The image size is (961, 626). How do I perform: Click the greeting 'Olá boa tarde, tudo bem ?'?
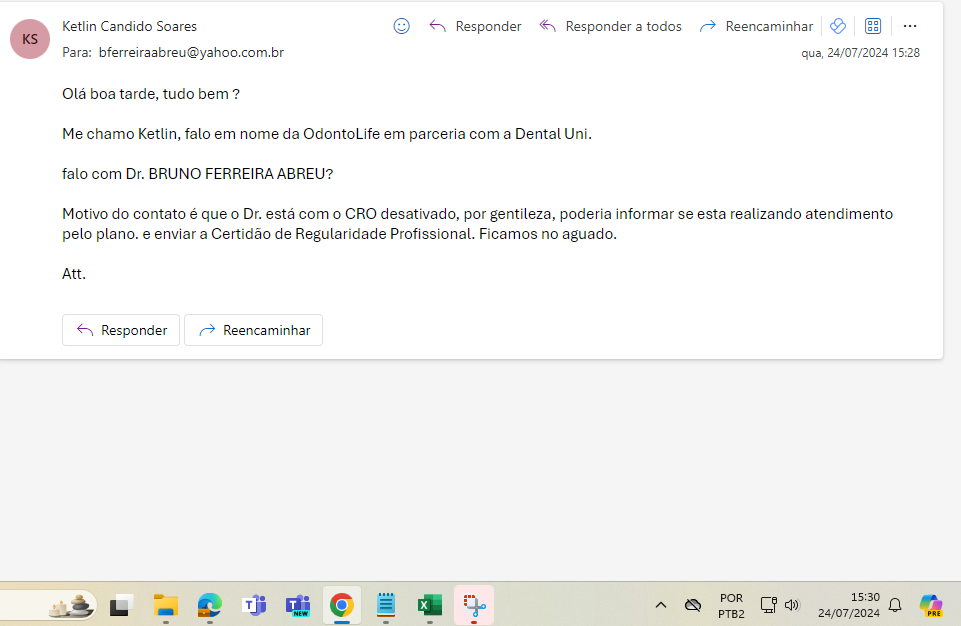[x=151, y=94]
